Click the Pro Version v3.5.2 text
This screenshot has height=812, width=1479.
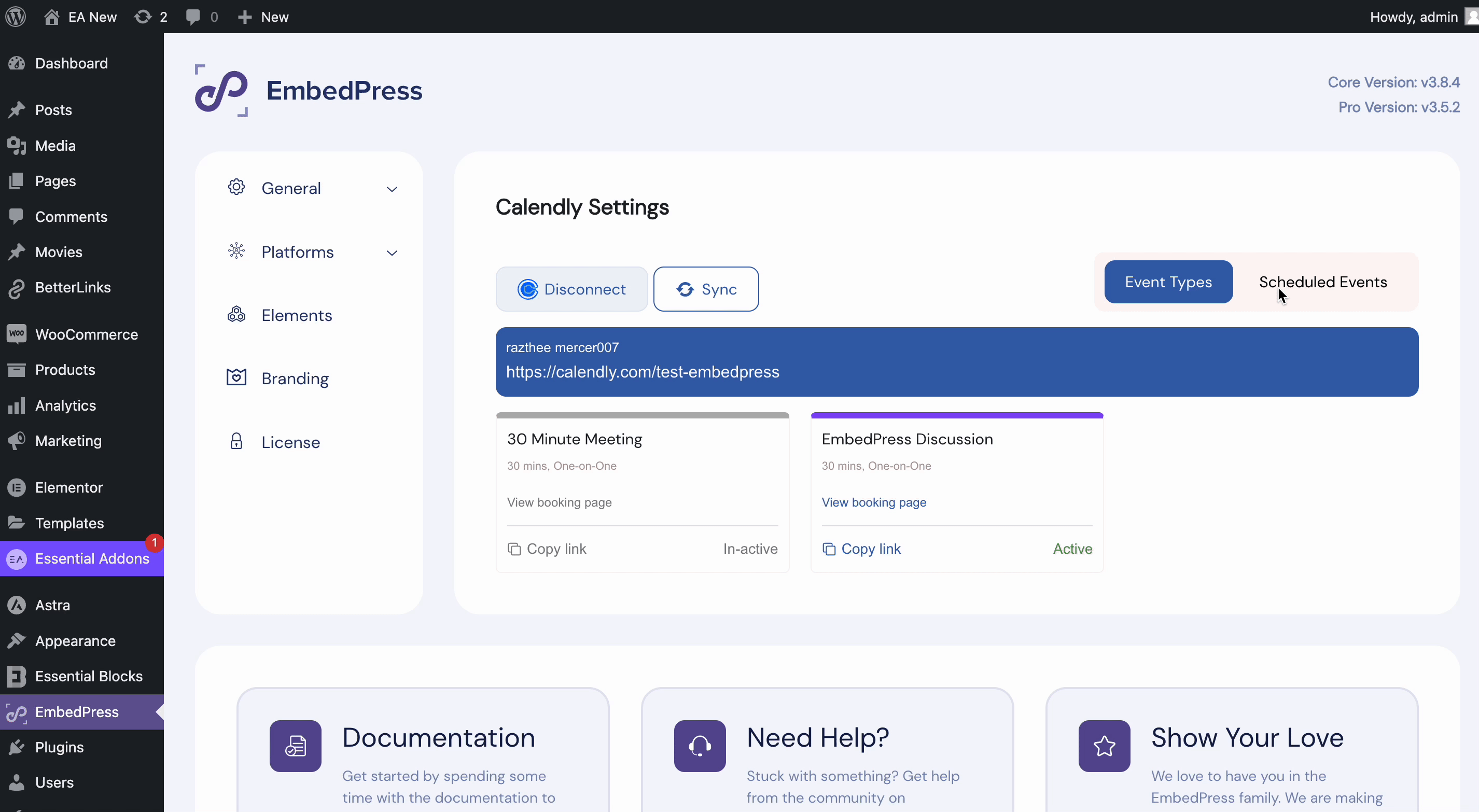point(1399,107)
